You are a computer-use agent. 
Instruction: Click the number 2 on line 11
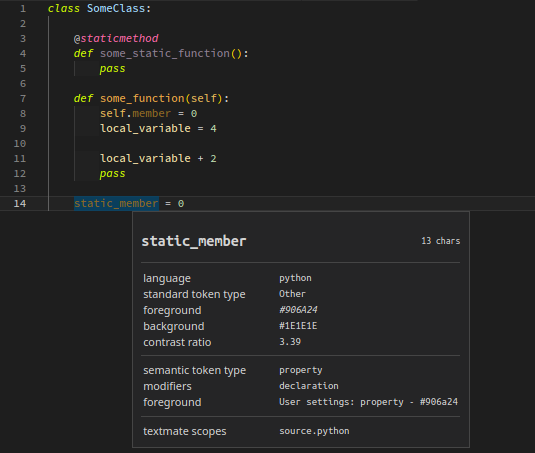(x=213, y=158)
